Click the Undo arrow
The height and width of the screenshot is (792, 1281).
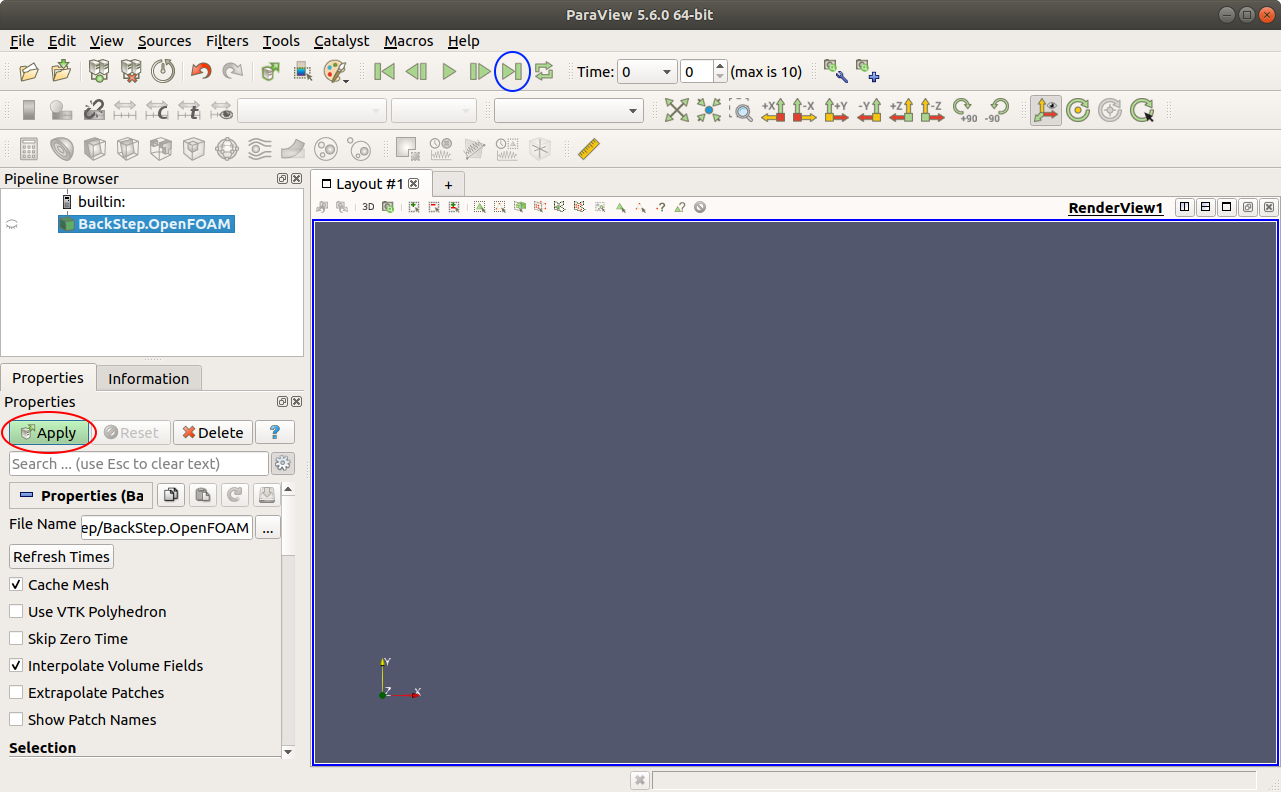coord(201,72)
